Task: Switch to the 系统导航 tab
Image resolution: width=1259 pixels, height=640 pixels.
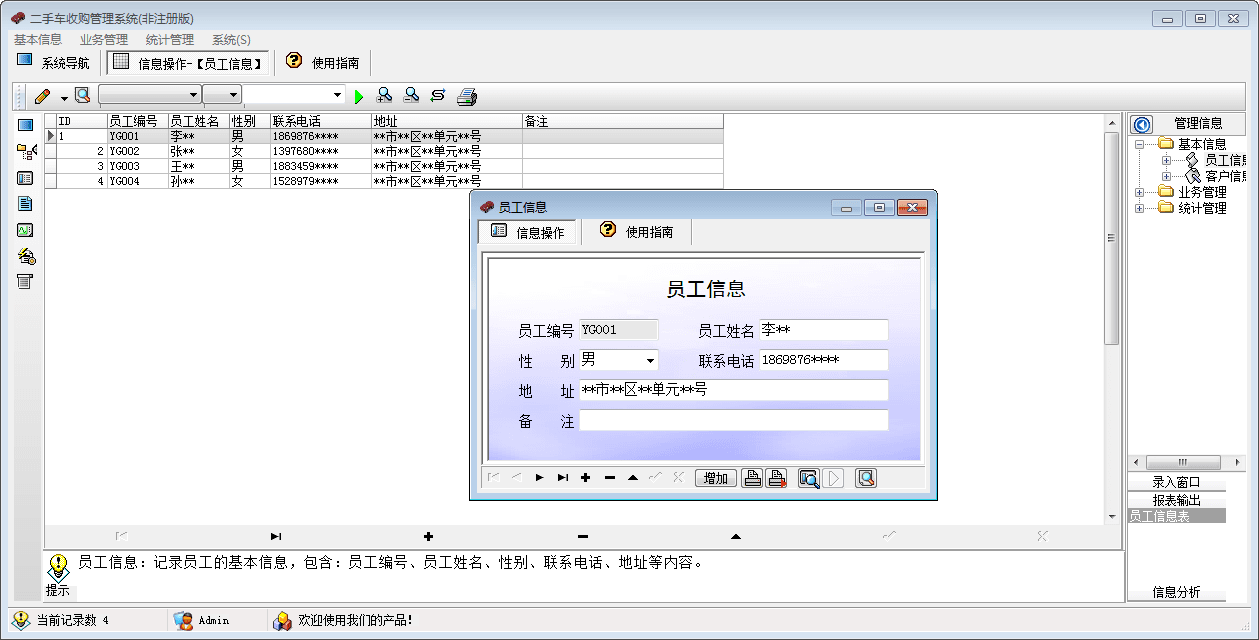Action: [x=53, y=62]
